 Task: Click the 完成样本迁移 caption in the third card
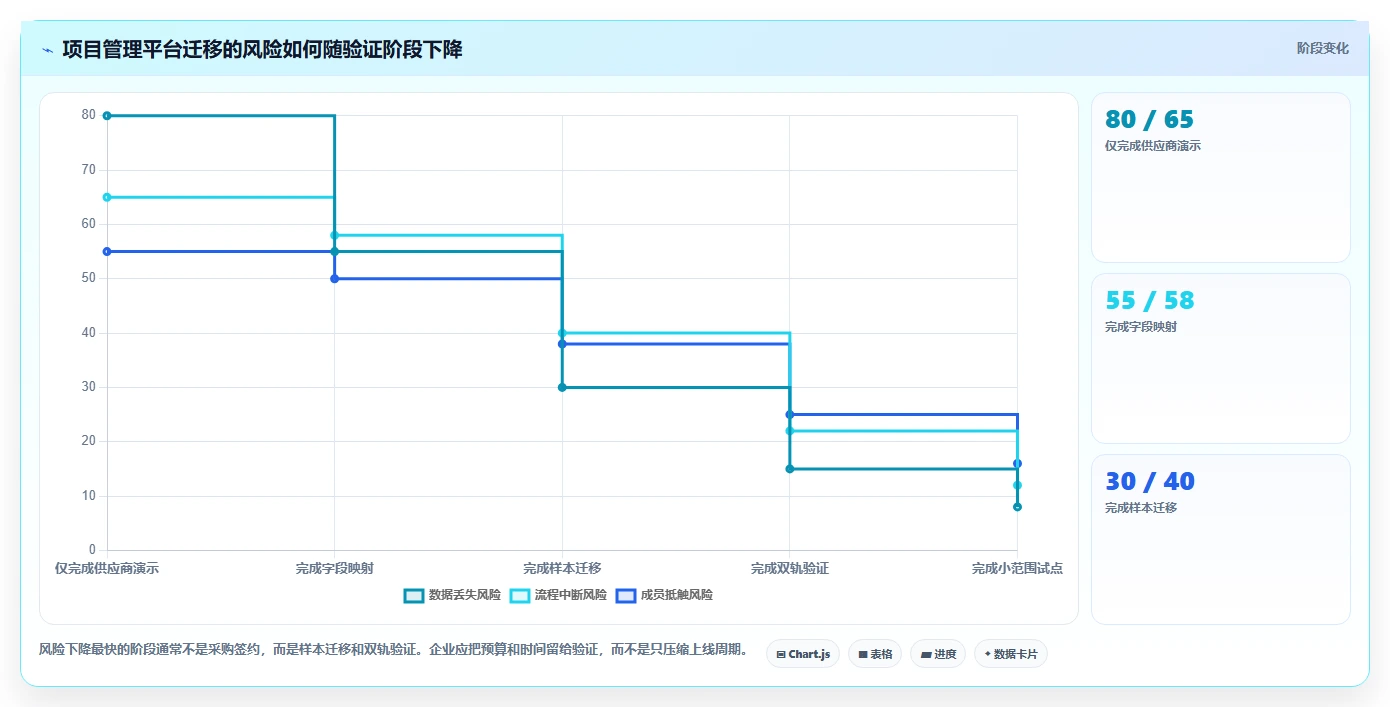pos(1141,508)
